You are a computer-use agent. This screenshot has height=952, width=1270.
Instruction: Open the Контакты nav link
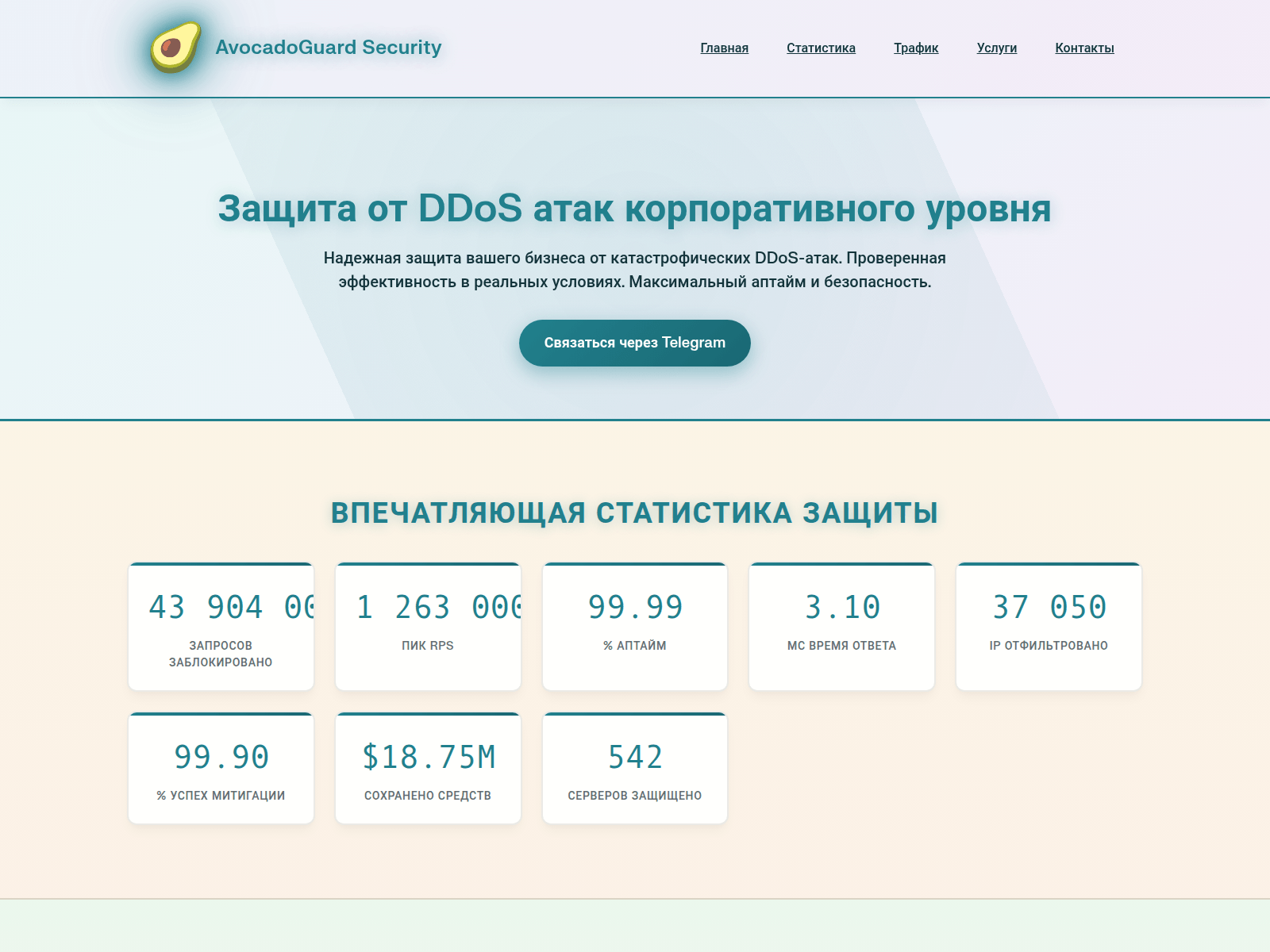point(1084,48)
